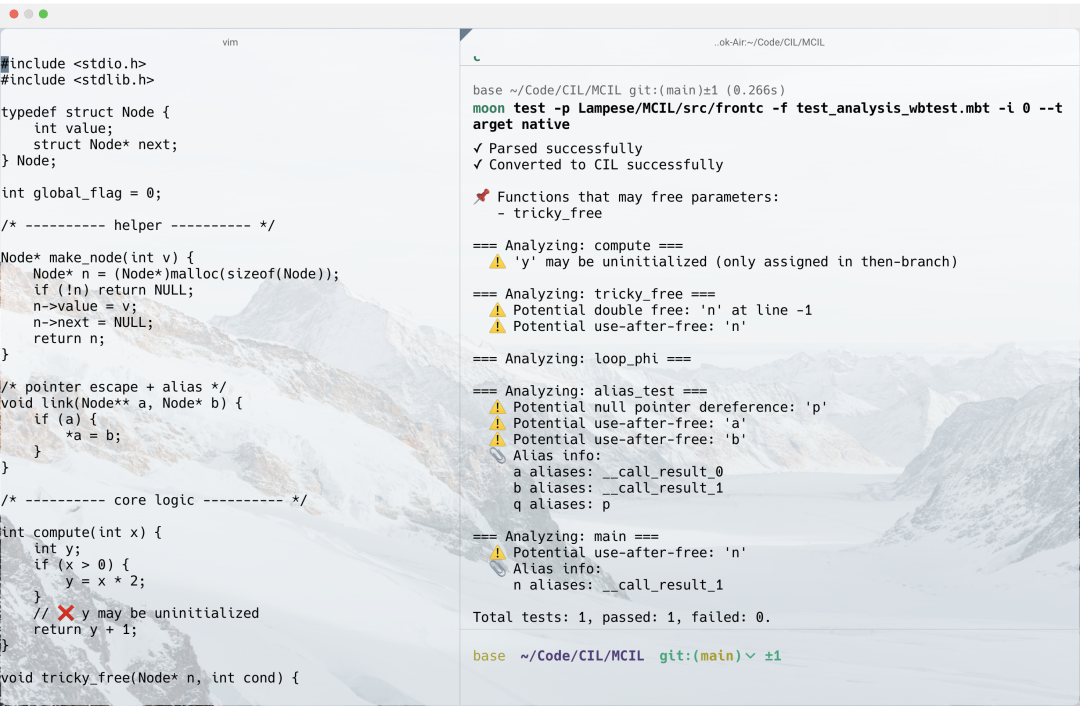
Task: Click the '*a = b;' line
Action: click(x=93, y=435)
